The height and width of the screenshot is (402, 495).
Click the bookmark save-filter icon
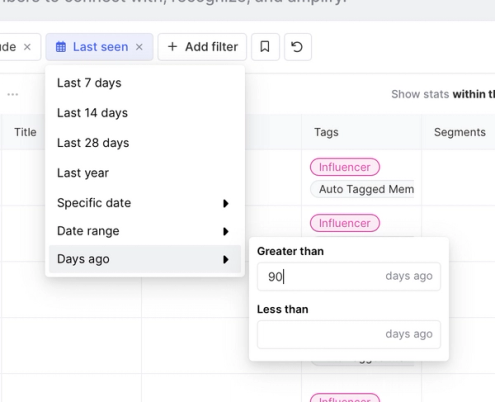click(265, 47)
